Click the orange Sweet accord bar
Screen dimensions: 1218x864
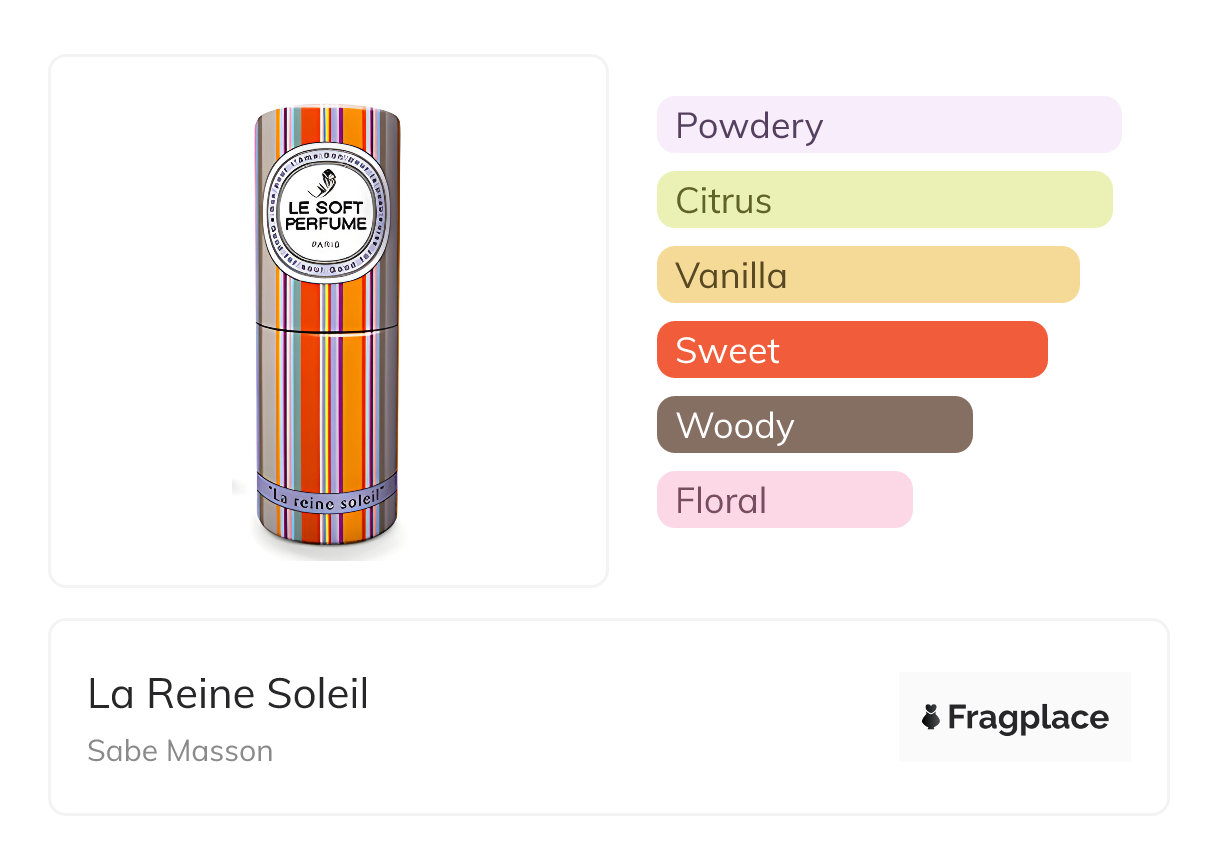coord(851,350)
